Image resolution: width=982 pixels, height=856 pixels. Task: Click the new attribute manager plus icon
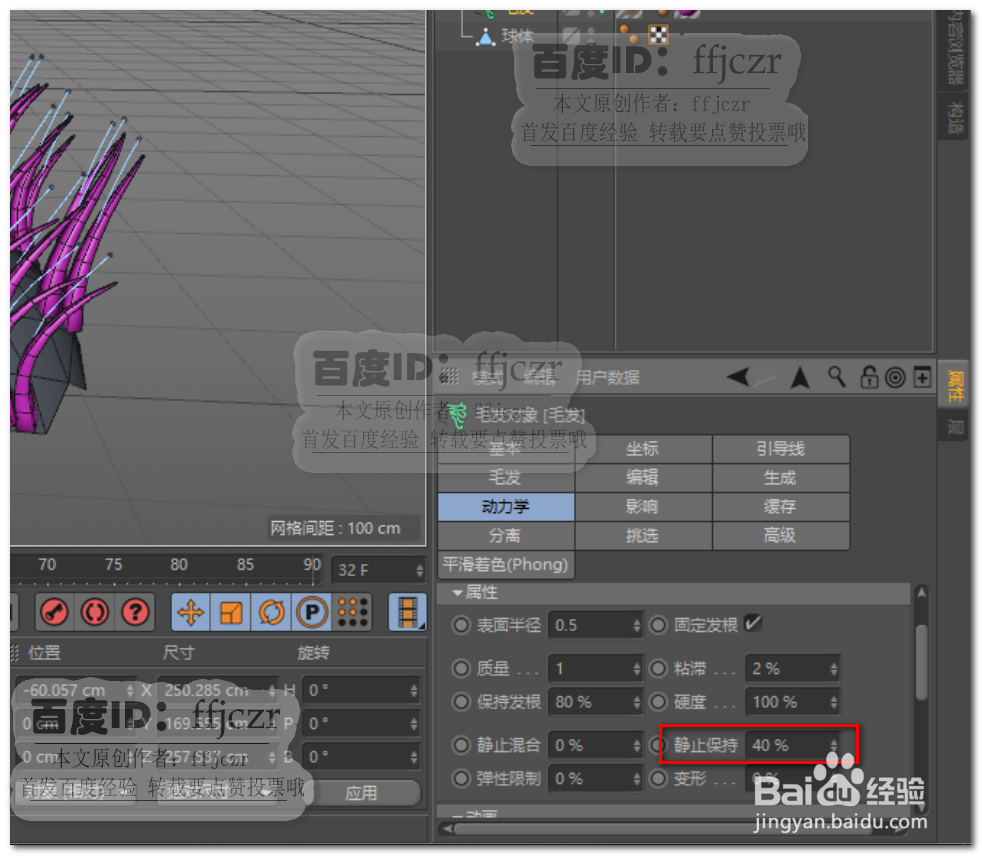pos(921,377)
